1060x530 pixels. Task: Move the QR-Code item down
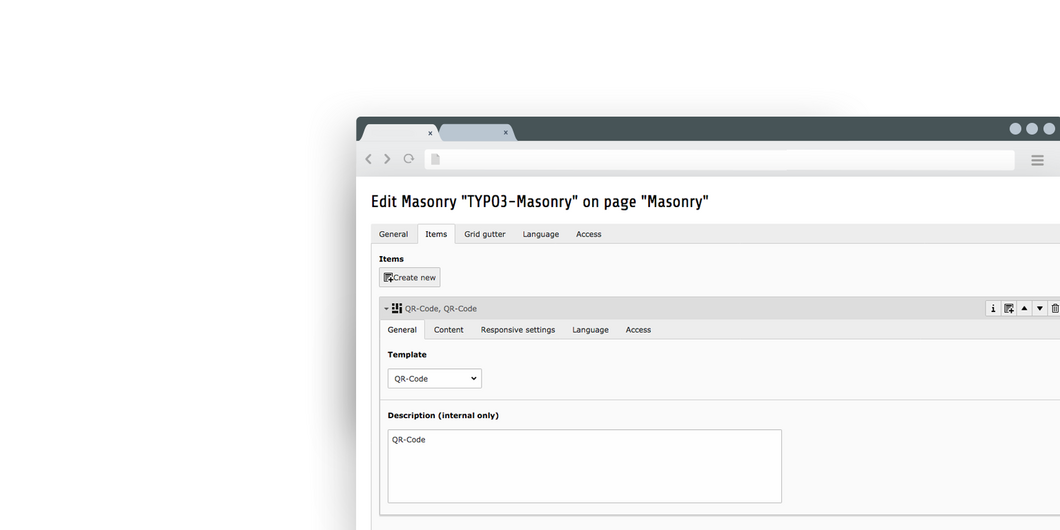click(x=1040, y=309)
